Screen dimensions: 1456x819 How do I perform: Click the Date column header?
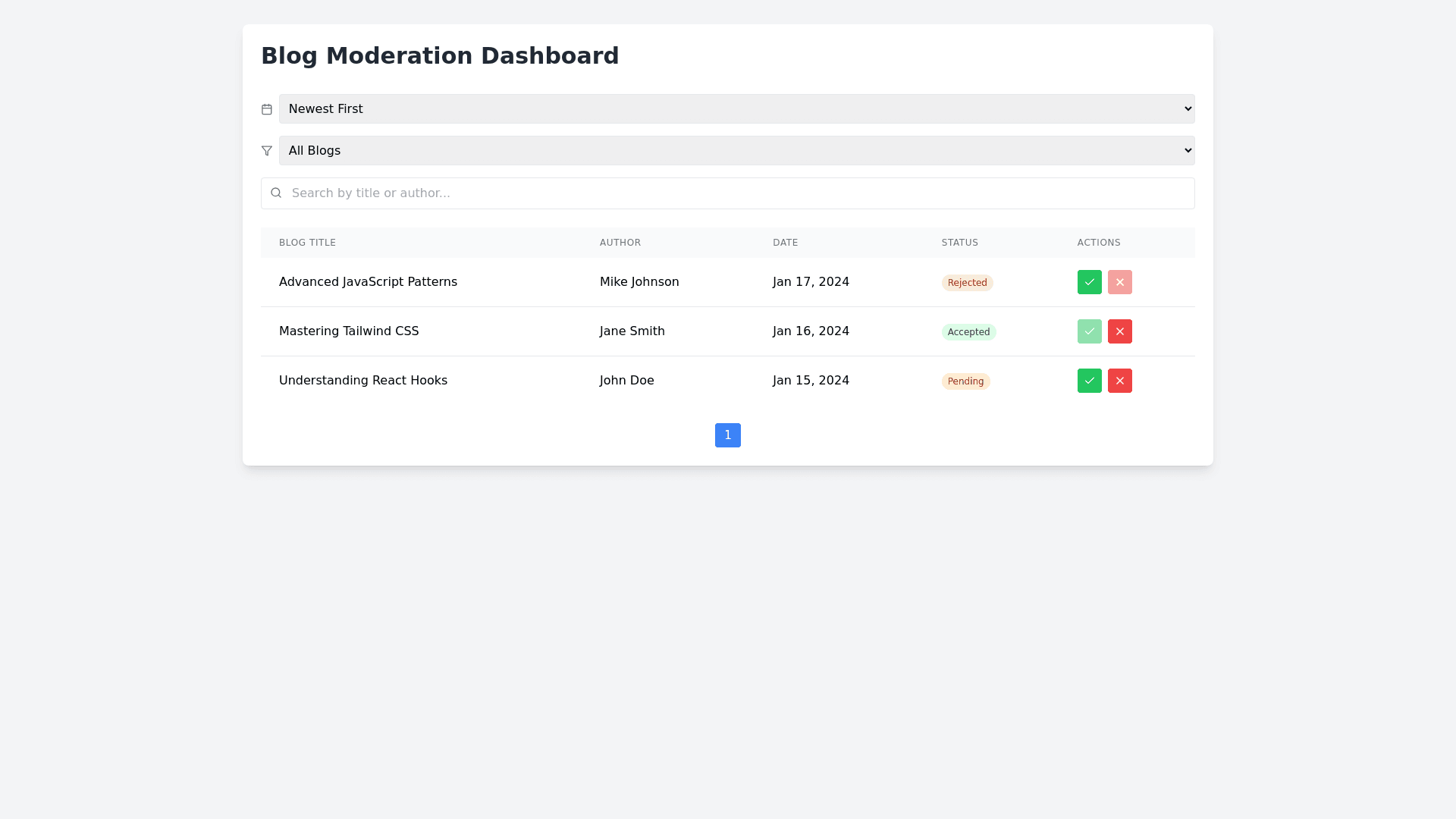click(785, 243)
